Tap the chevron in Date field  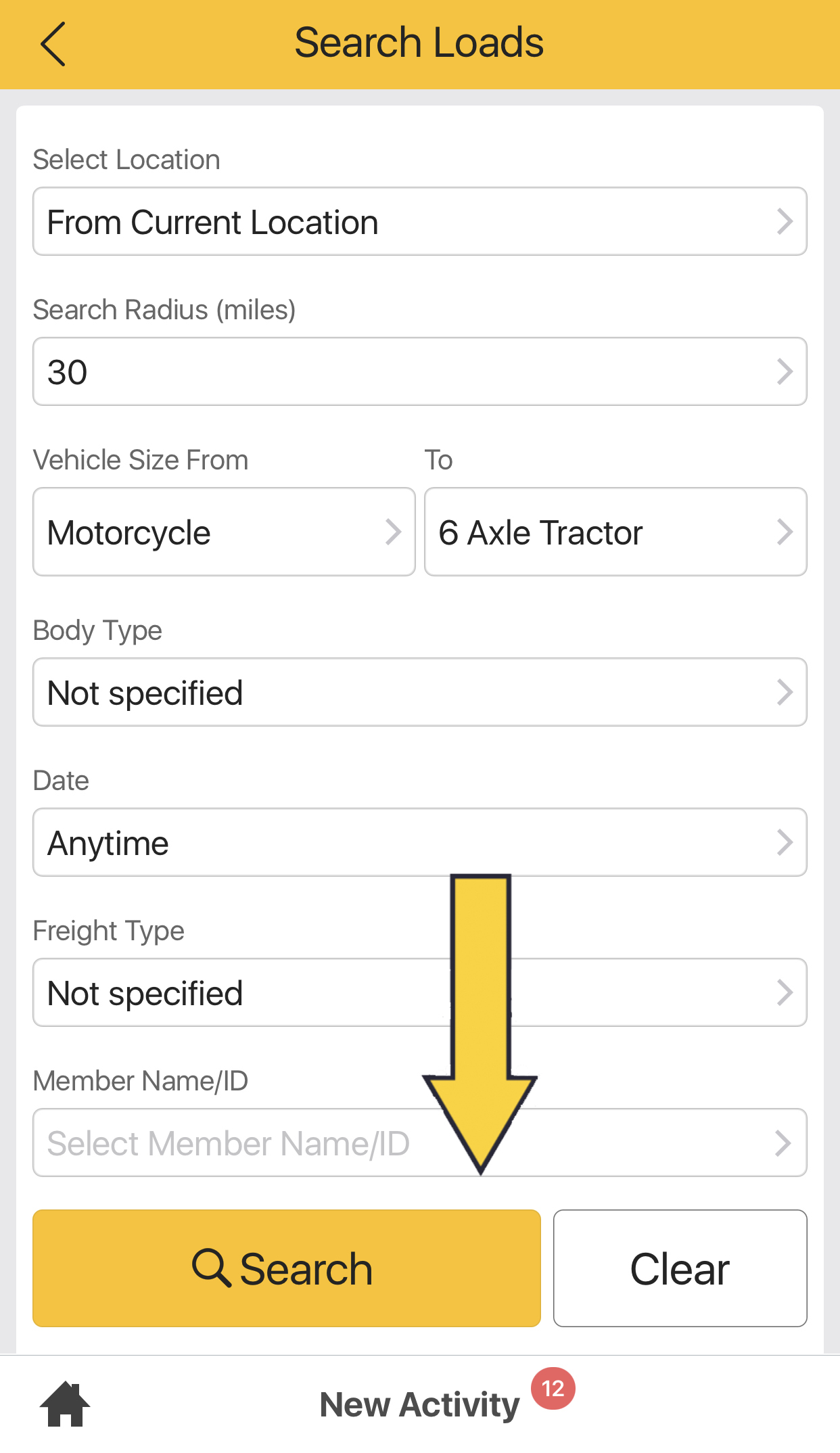(785, 843)
